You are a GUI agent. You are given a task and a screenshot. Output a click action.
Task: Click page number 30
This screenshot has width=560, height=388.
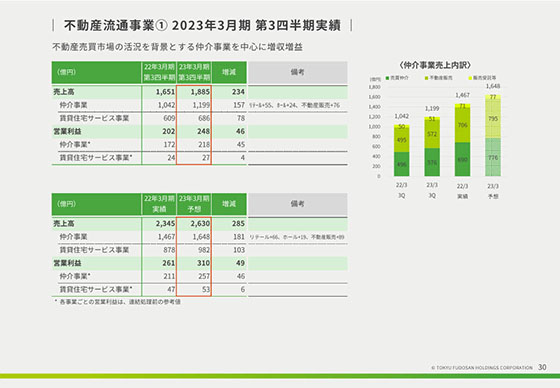coord(542,367)
